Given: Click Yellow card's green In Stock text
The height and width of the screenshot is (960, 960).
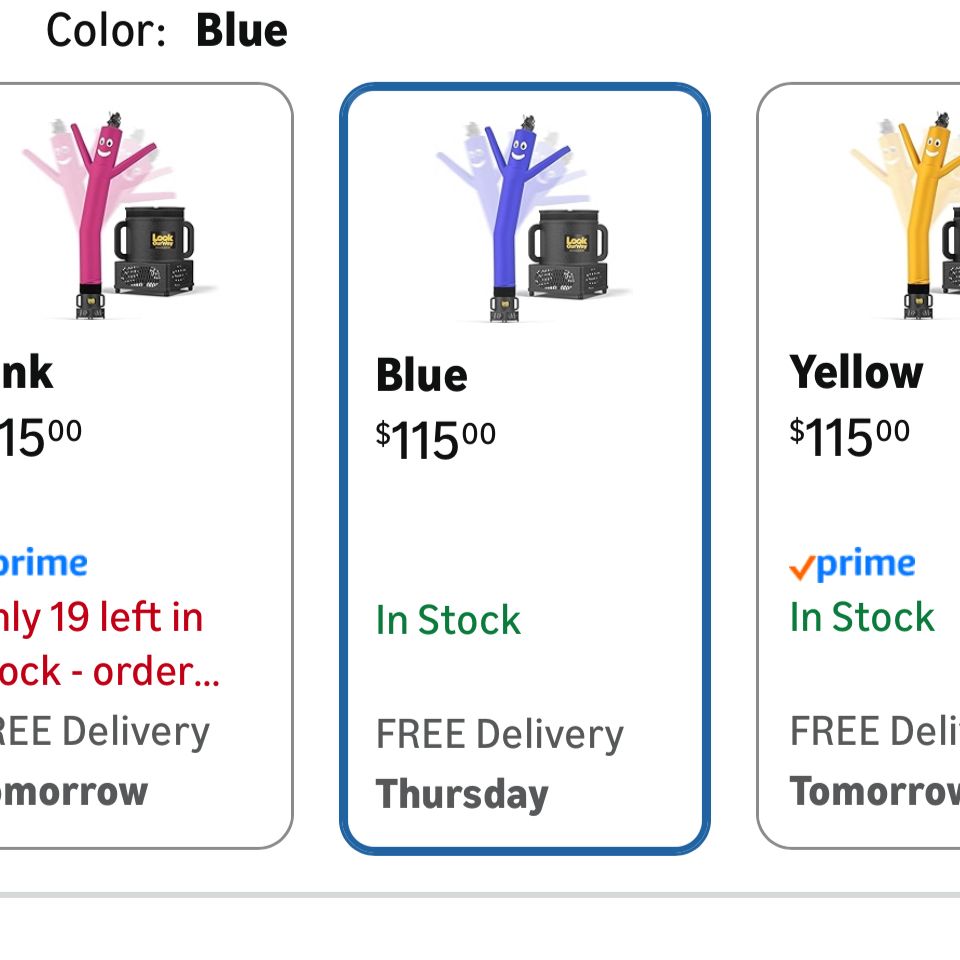Looking at the screenshot, I should tap(862, 617).
